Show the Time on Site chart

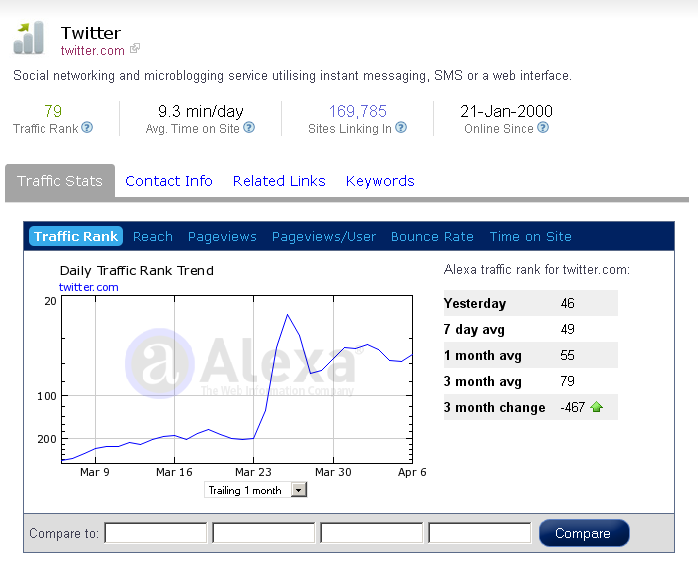point(531,236)
